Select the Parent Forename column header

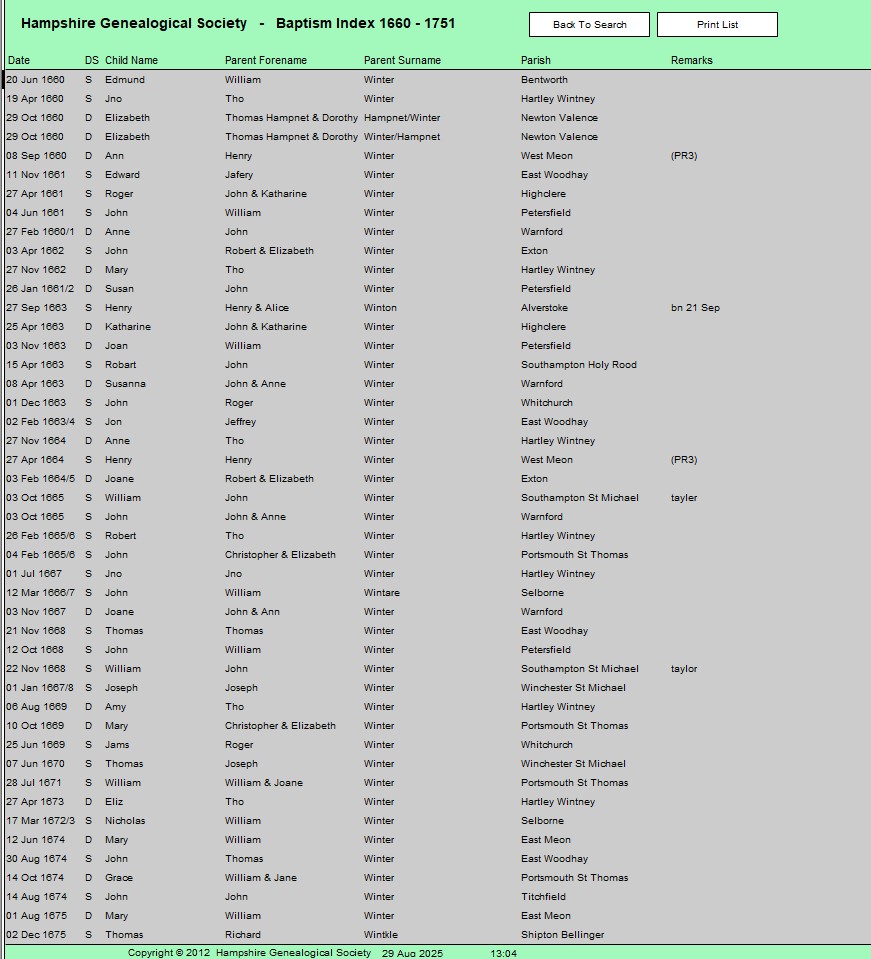265,61
